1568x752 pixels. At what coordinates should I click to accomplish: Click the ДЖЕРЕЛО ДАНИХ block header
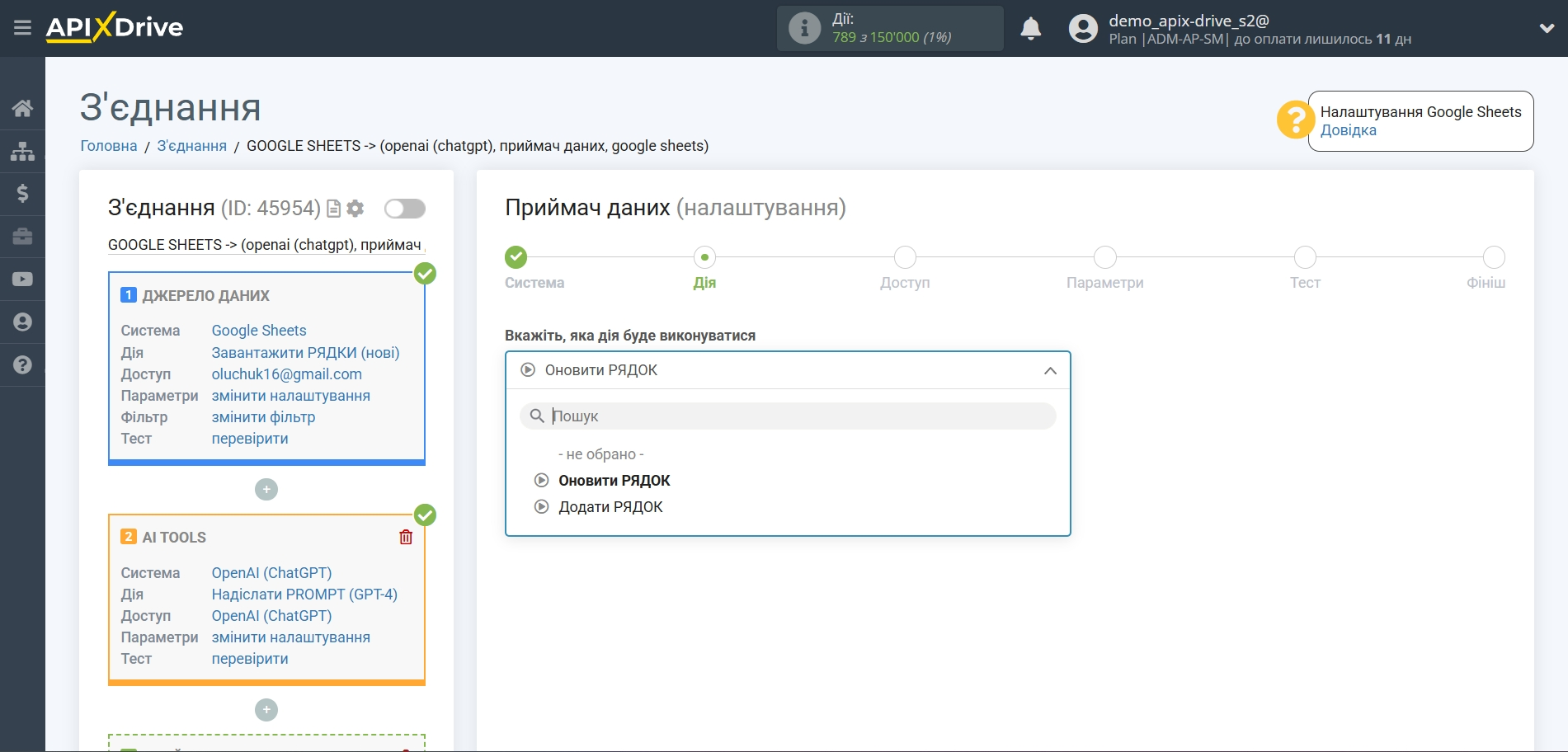coord(205,296)
